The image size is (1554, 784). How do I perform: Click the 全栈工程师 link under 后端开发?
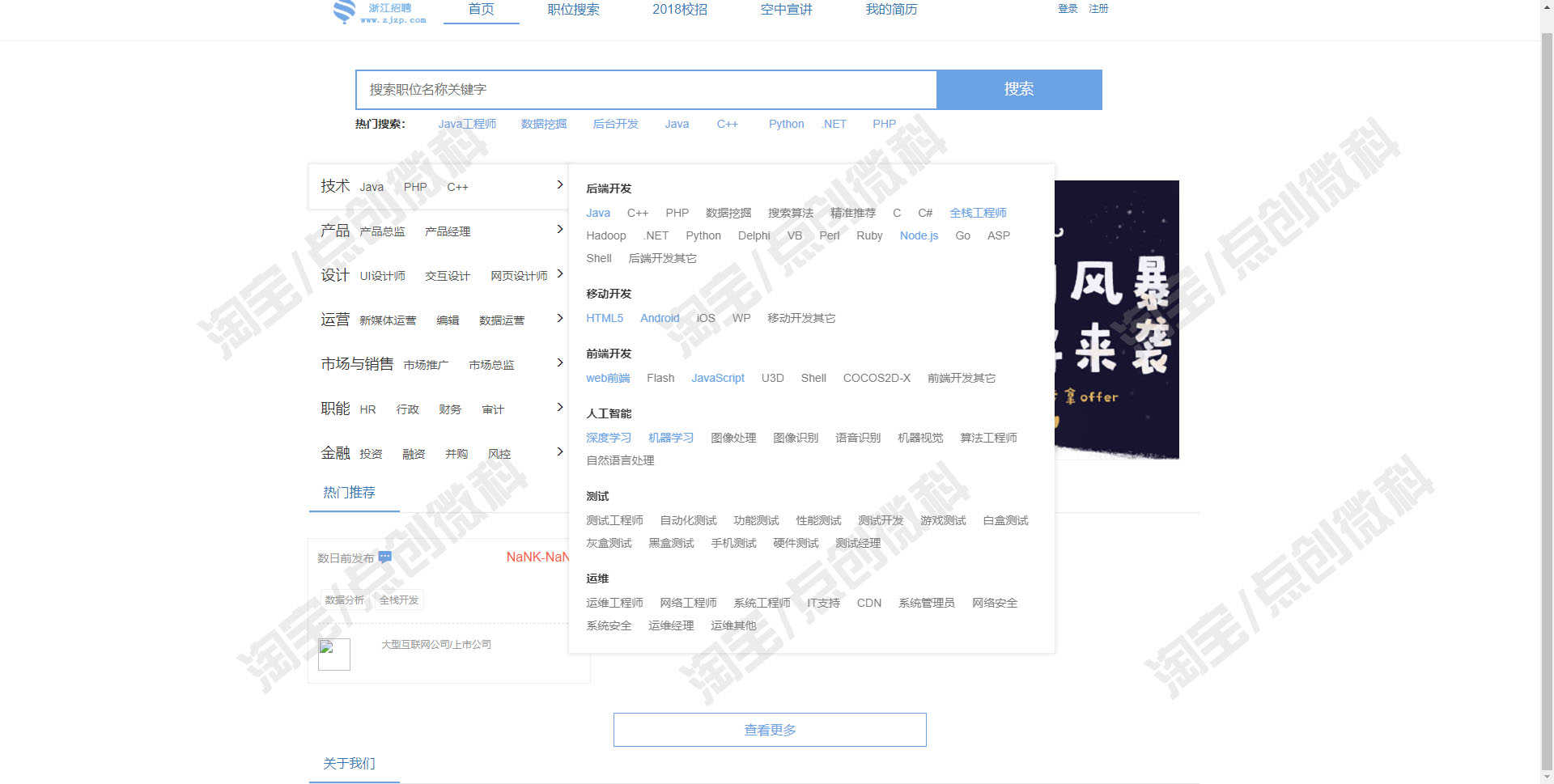[978, 213]
